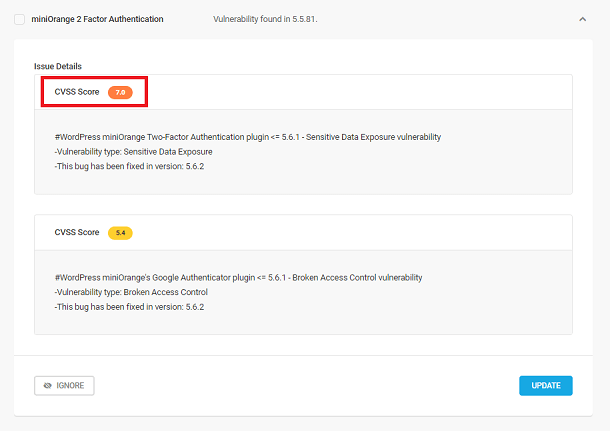
Task: Click the fixed-in-5.6.2 line under the 7.0 score
Action: click(x=129, y=166)
